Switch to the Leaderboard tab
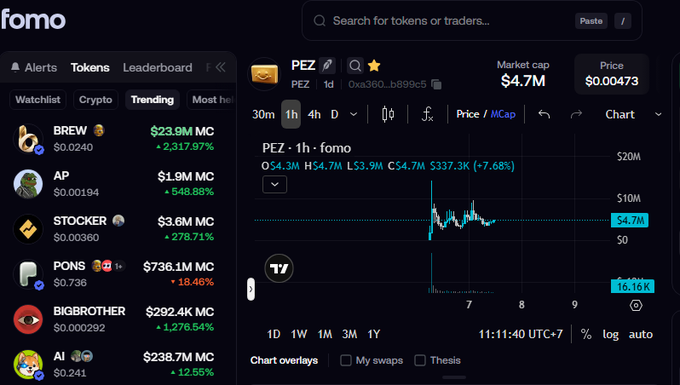This screenshot has height=385, width=680. coord(157,68)
